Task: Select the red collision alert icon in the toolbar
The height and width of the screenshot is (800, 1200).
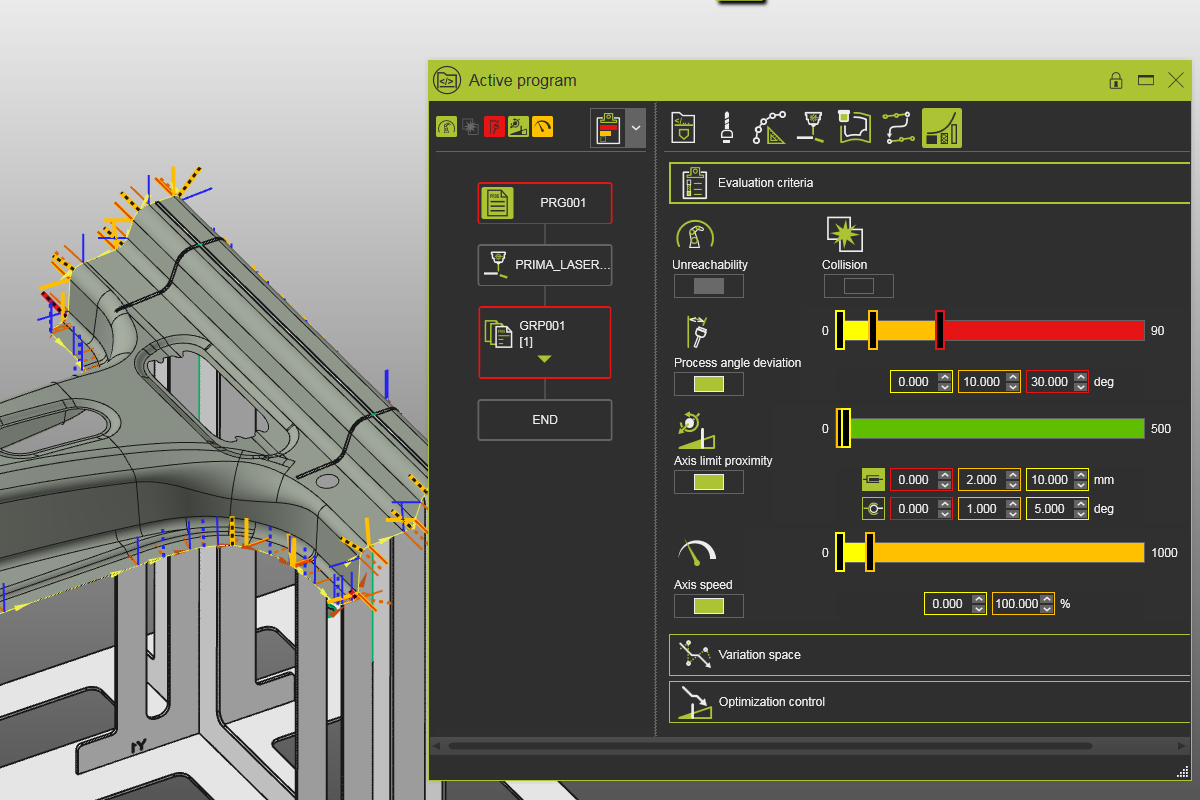Action: point(494,126)
